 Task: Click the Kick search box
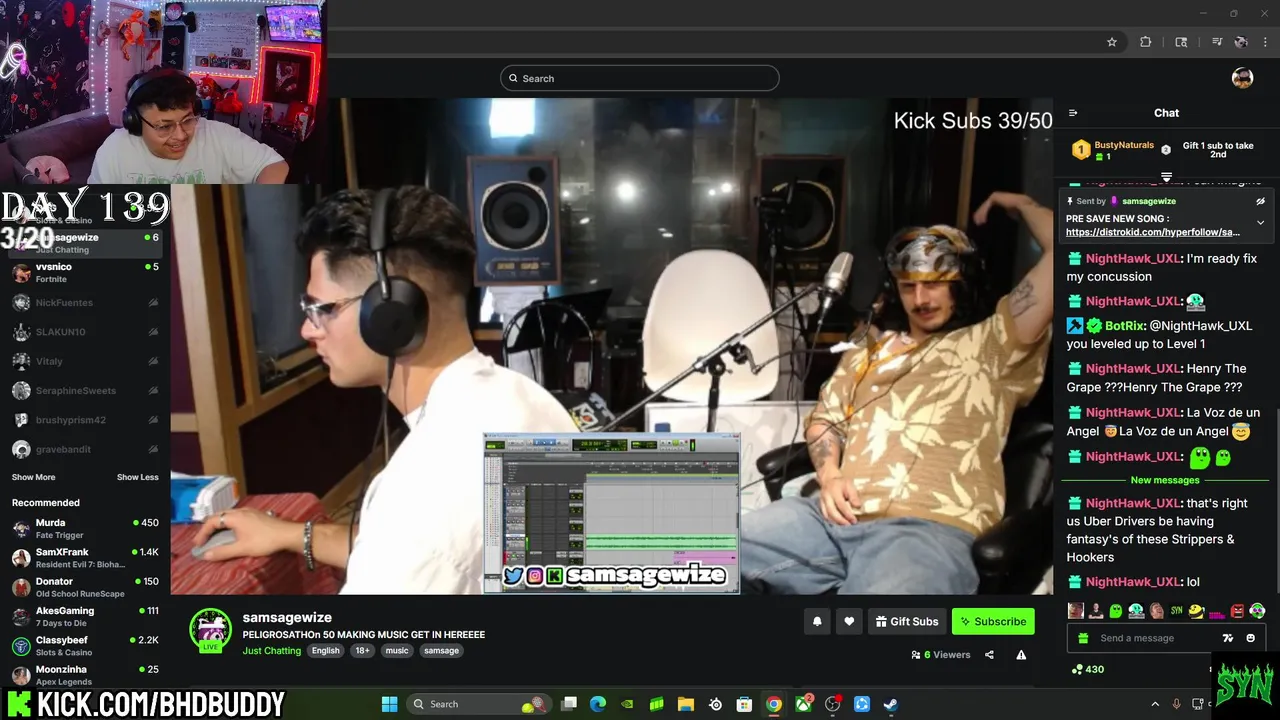pos(640,78)
